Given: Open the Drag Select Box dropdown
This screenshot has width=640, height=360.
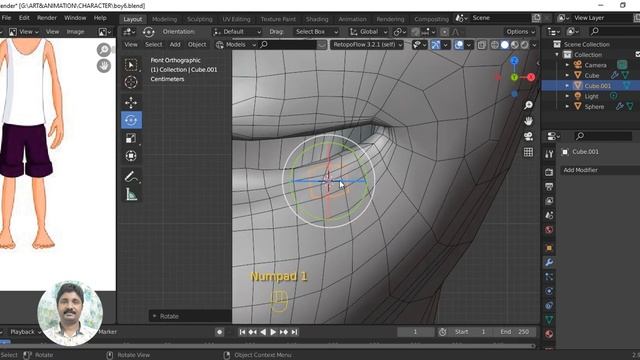Looking at the screenshot, I should coord(316,32).
